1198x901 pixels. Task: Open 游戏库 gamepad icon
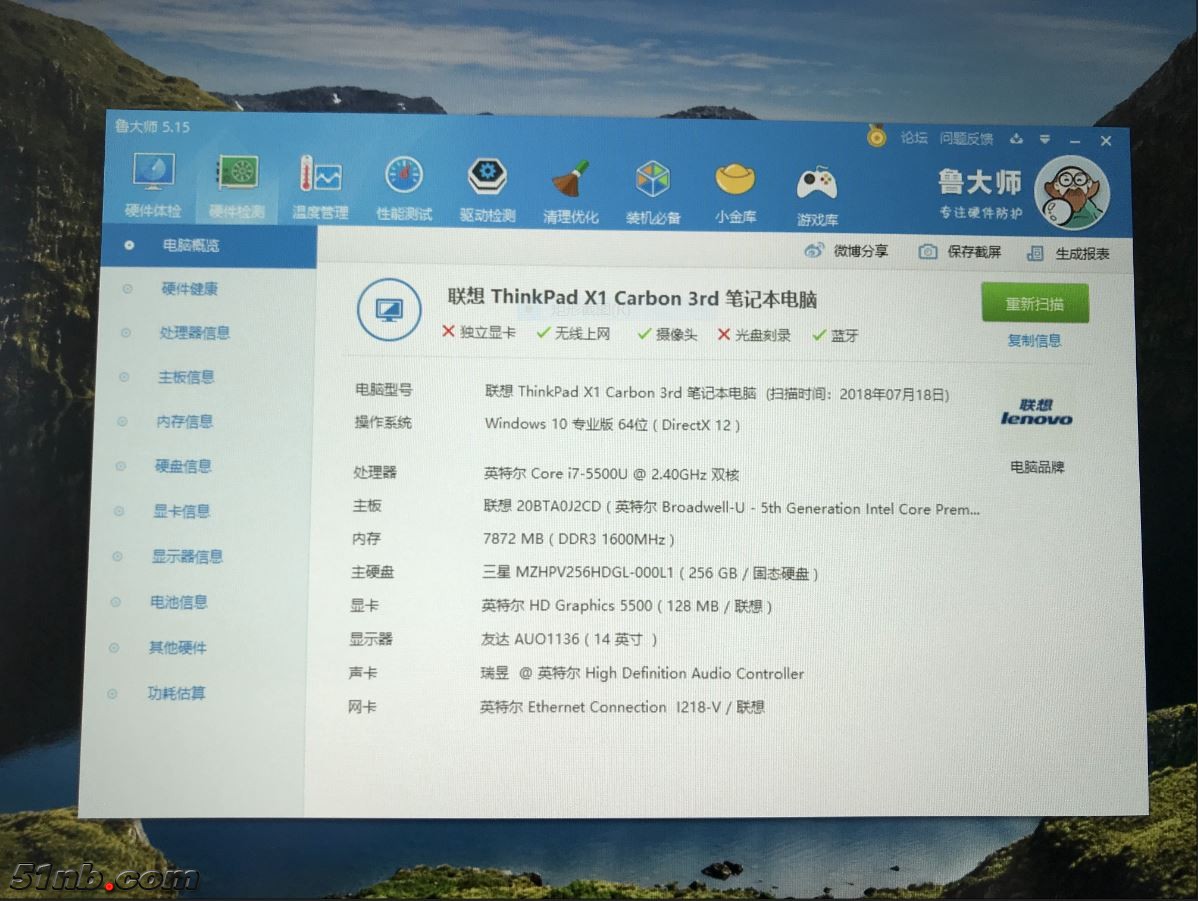817,196
